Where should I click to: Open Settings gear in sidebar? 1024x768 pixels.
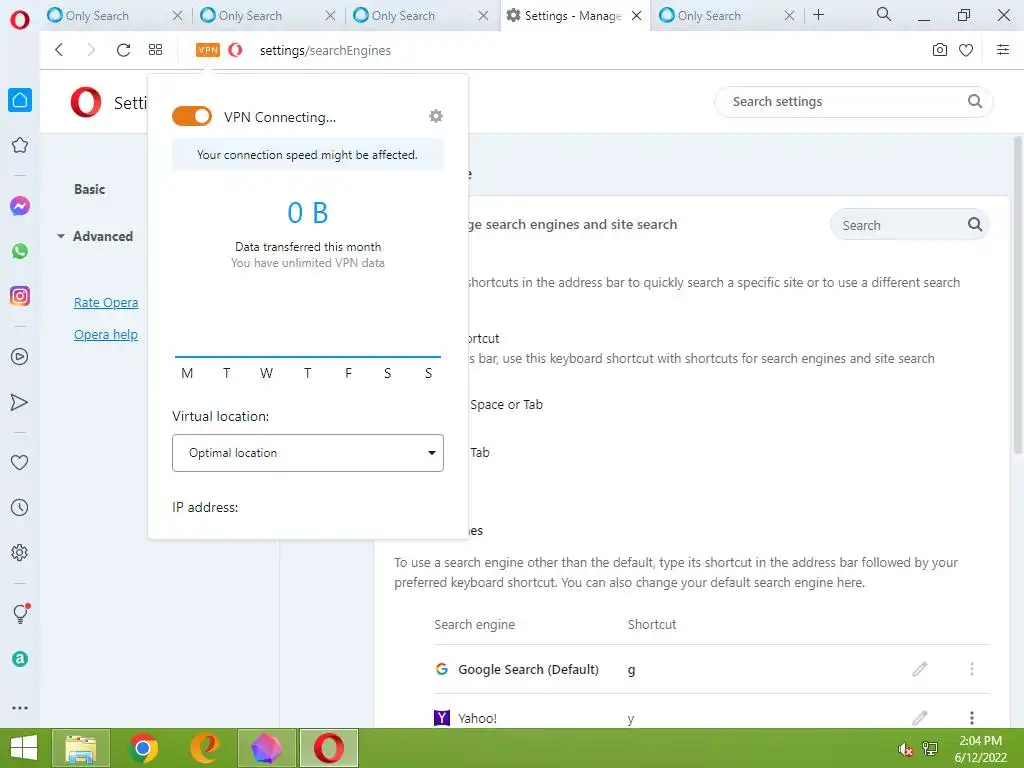pos(20,552)
